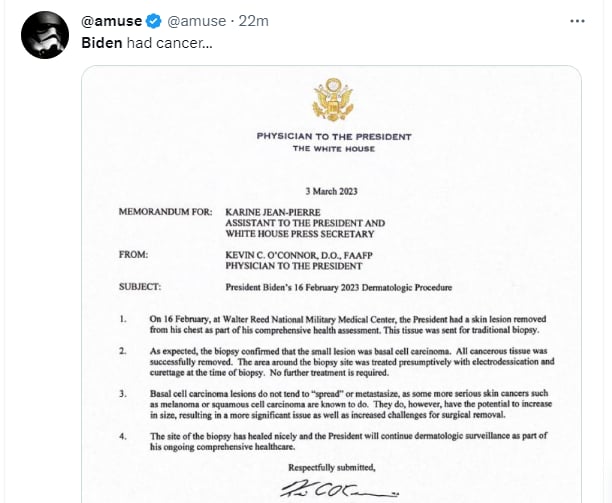This screenshot has width=612, height=503.
Task: Click the 'Physician to the President' heading
Action: pyautogui.click(x=334, y=137)
